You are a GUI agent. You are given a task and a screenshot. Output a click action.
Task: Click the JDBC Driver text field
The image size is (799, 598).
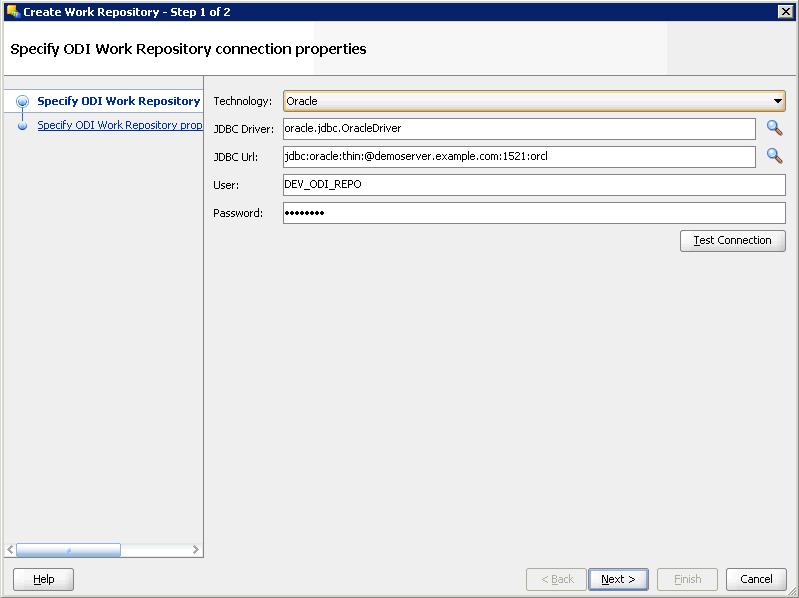coord(519,128)
